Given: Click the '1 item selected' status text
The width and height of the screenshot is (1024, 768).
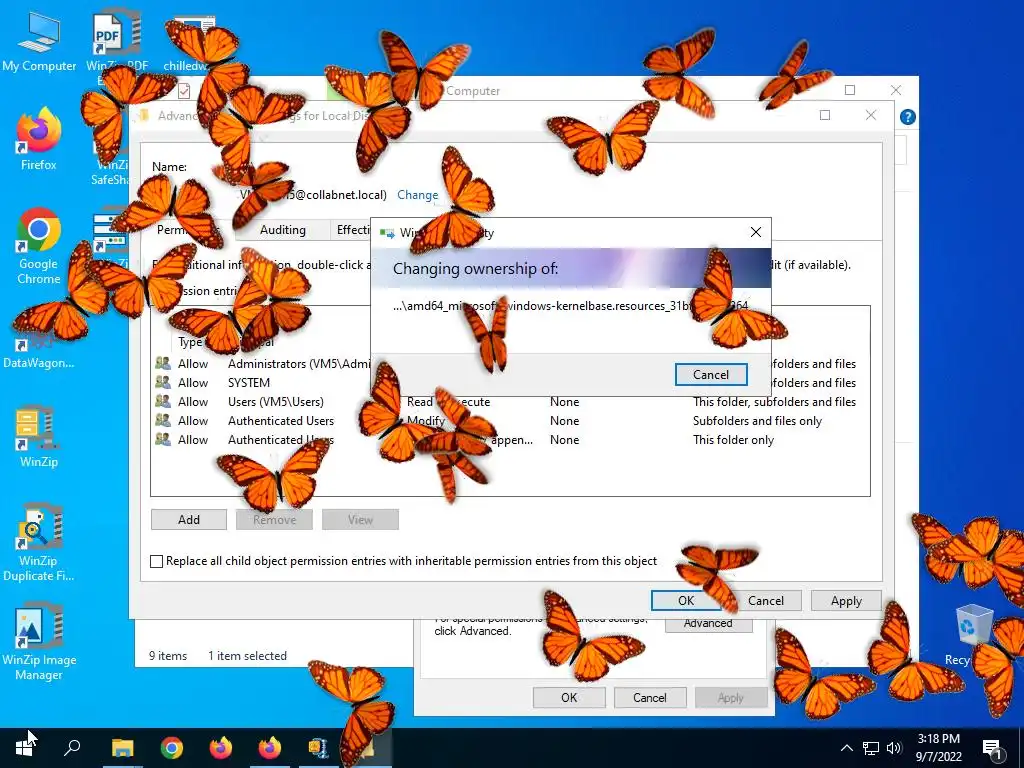Looking at the screenshot, I should coord(248,656).
